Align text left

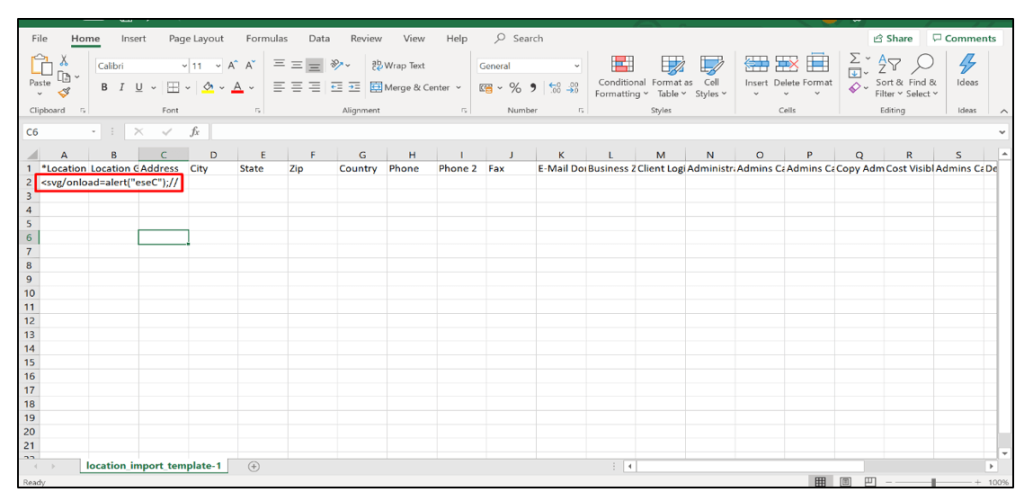(x=279, y=87)
